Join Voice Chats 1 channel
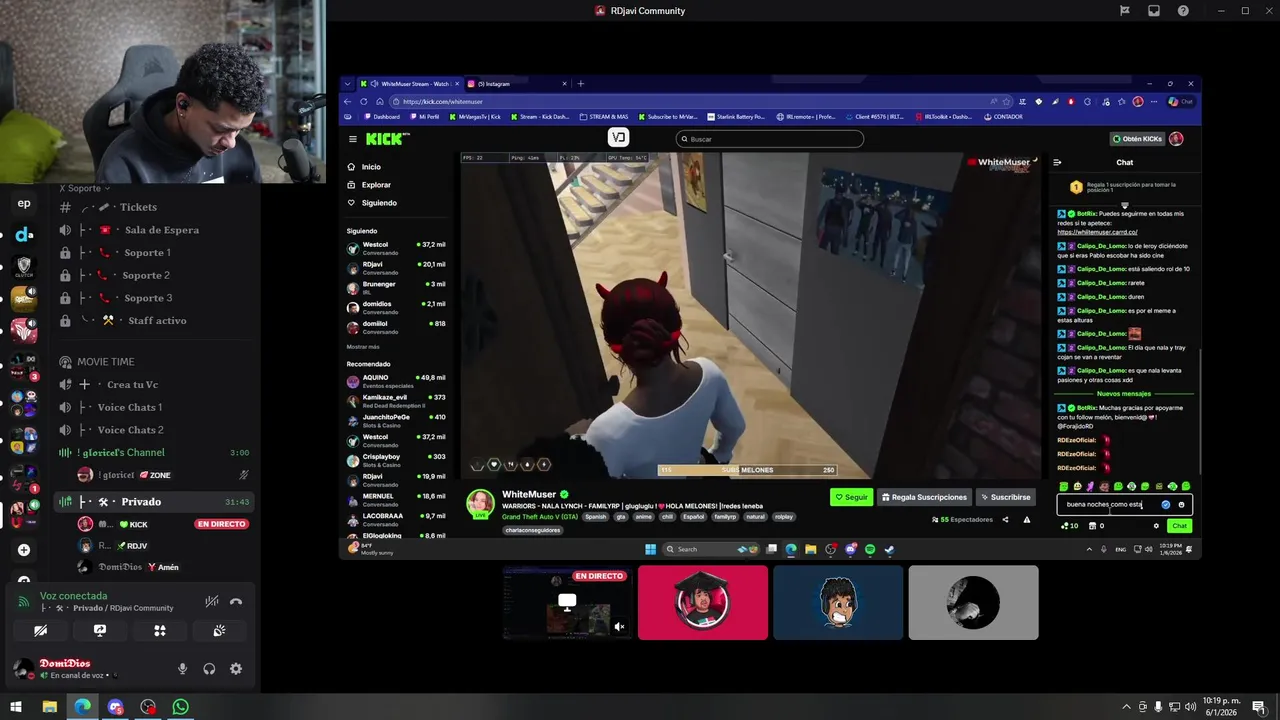 click(155, 407)
